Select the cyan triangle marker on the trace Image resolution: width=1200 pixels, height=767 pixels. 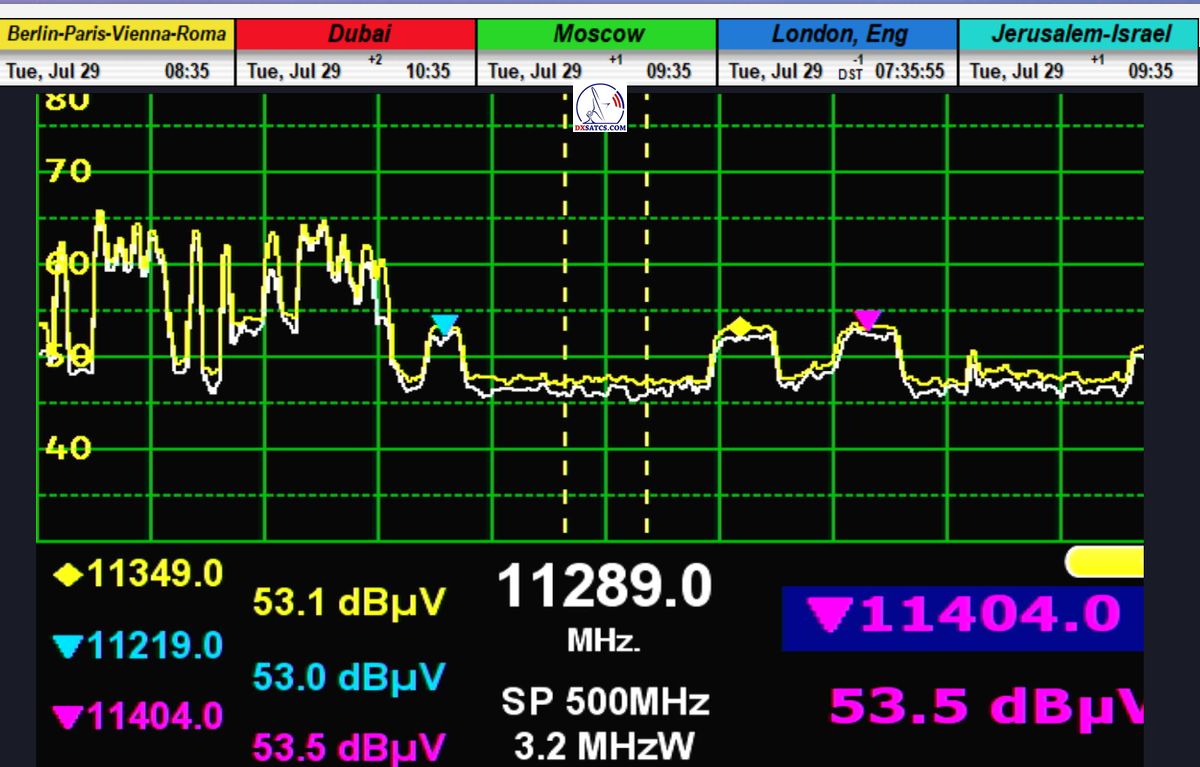pos(445,324)
